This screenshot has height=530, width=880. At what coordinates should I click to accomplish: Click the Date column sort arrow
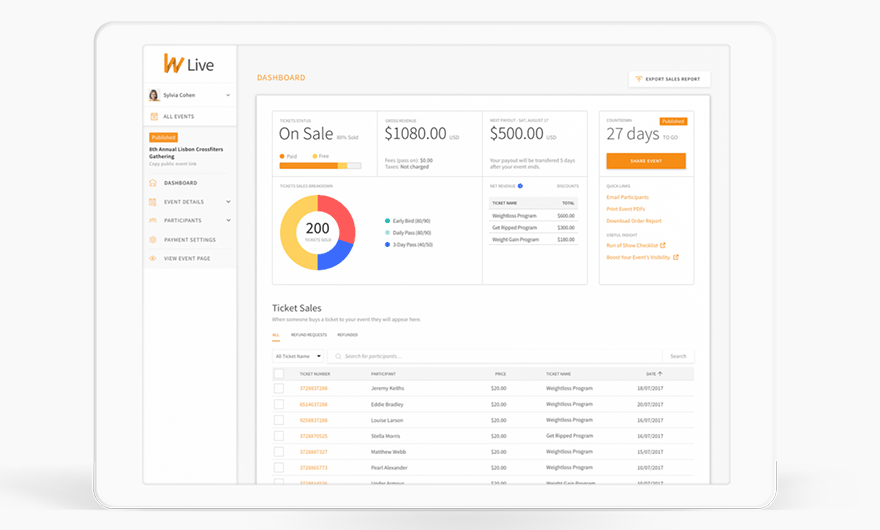(x=660, y=374)
